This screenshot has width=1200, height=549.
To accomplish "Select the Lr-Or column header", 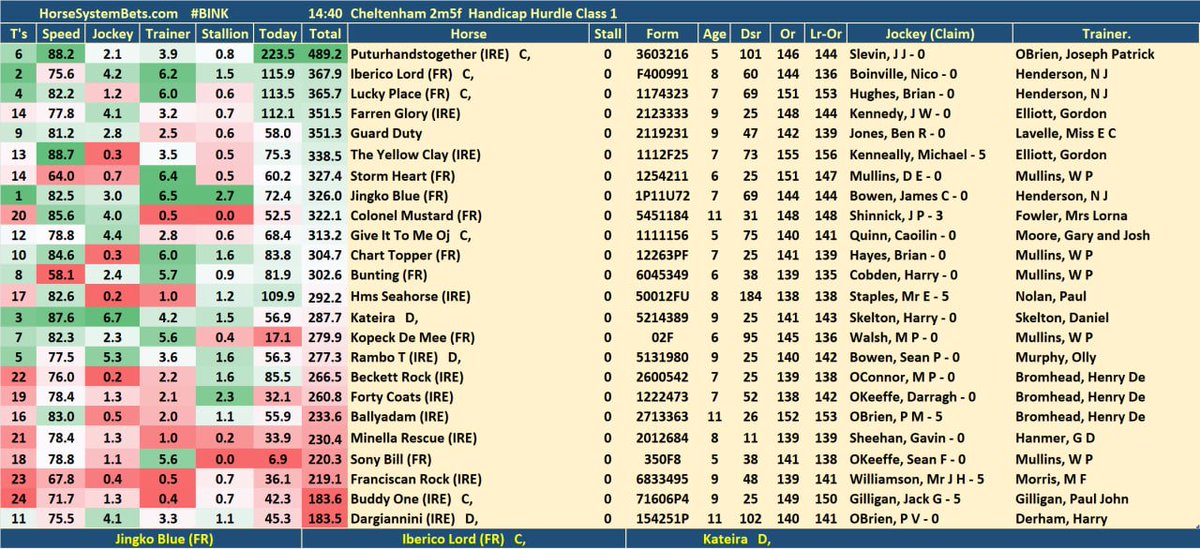I will click(x=827, y=33).
